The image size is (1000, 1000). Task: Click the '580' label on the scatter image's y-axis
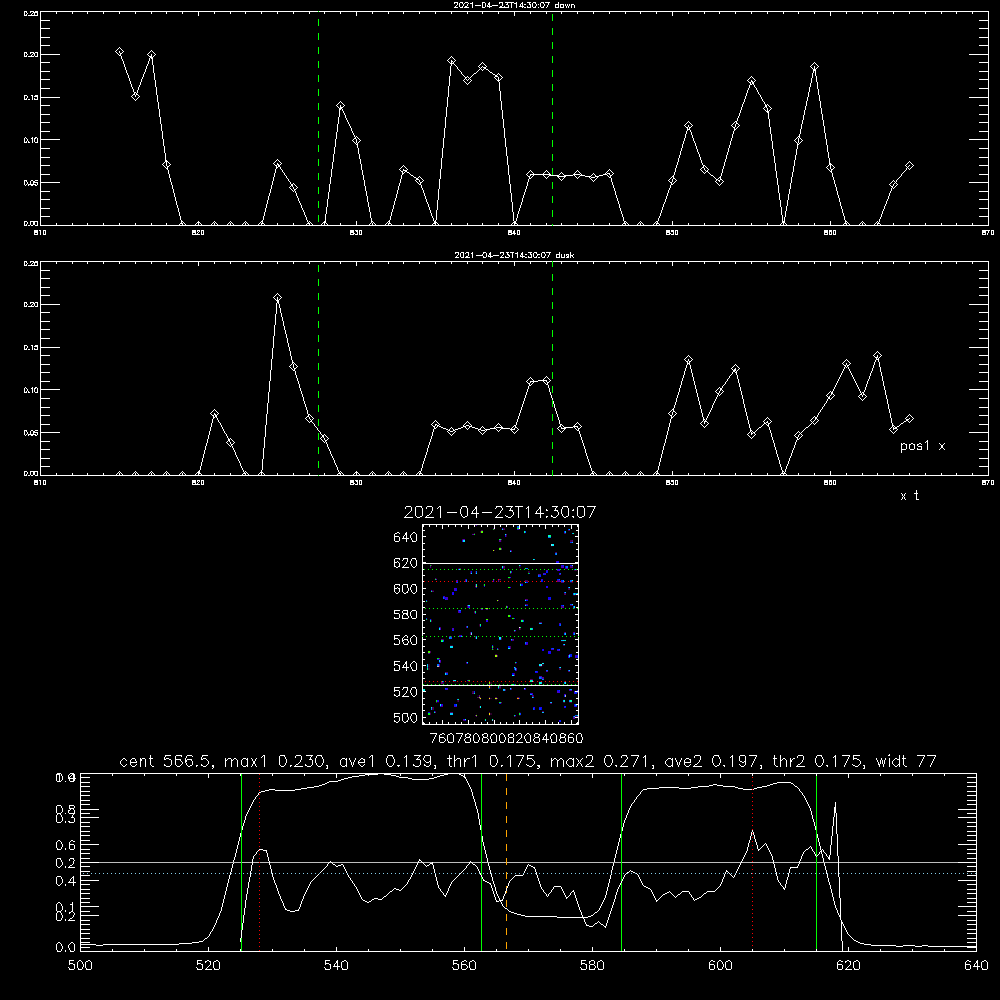tap(406, 615)
